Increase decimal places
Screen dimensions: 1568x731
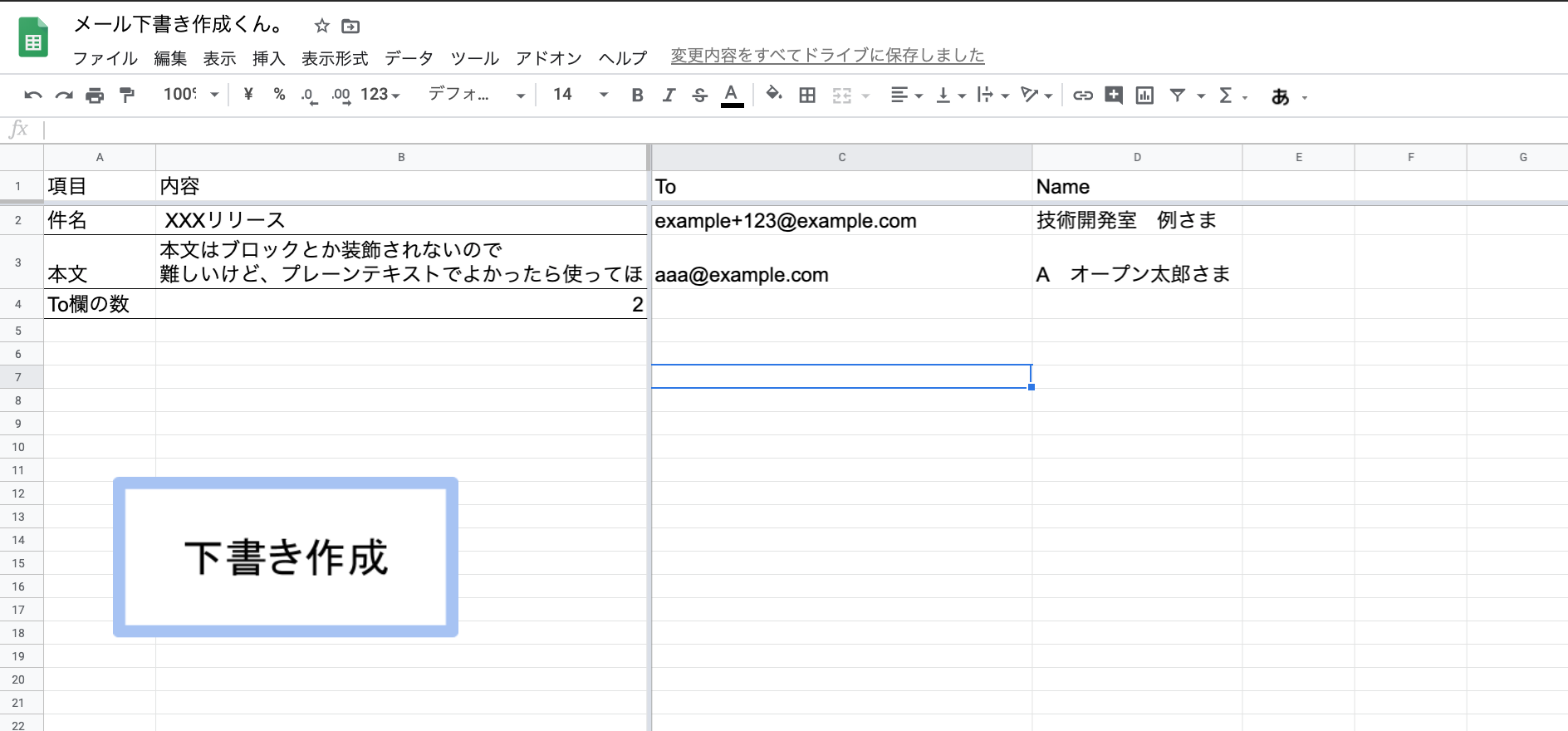pos(341,96)
